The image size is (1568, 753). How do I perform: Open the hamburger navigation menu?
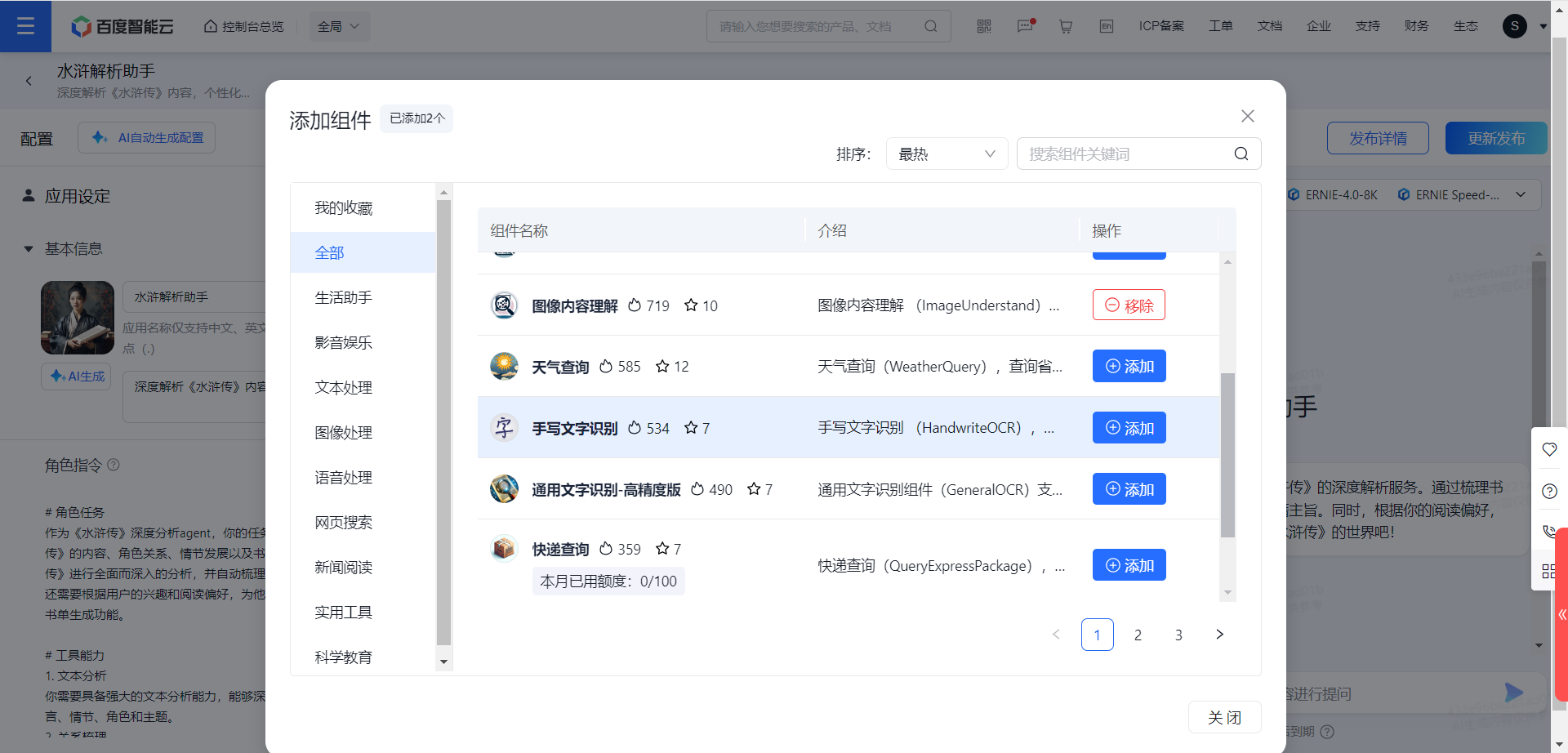click(25, 26)
